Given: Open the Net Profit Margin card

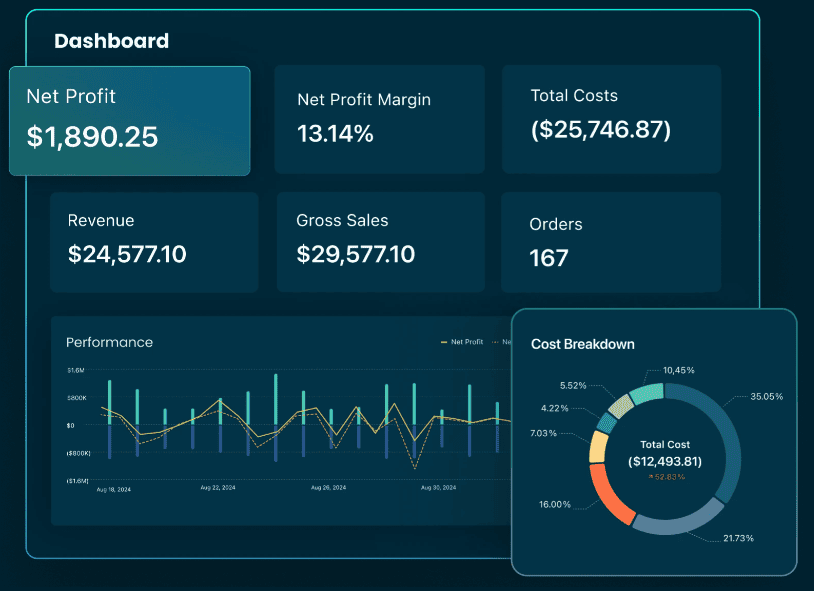Looking at the screenshot, I should pos(379,118).
